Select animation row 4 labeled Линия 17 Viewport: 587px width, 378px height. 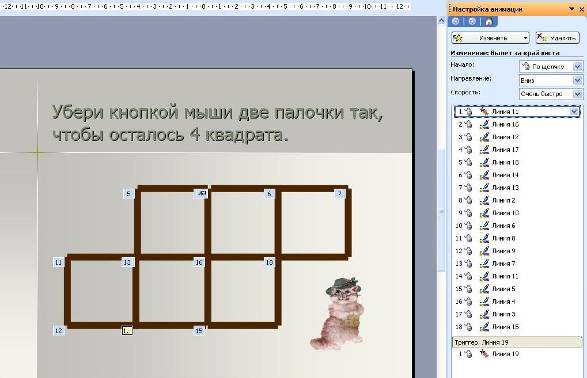(x=517, y=150)
